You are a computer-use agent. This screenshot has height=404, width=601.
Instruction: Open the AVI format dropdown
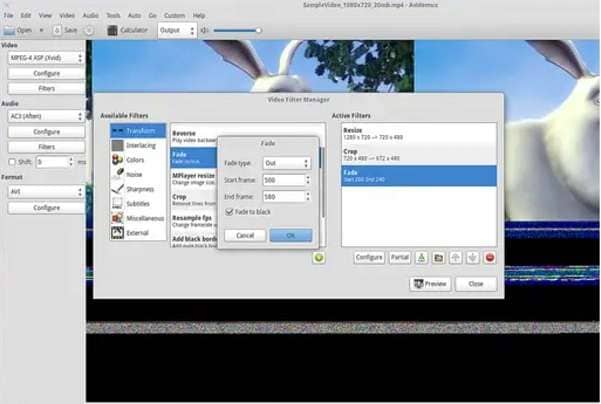tap(46, 191)
